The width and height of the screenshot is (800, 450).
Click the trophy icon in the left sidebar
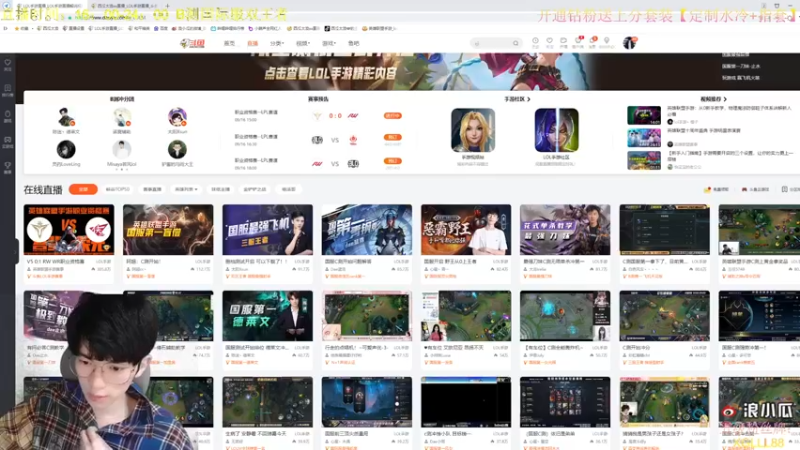tap(8, 166)
